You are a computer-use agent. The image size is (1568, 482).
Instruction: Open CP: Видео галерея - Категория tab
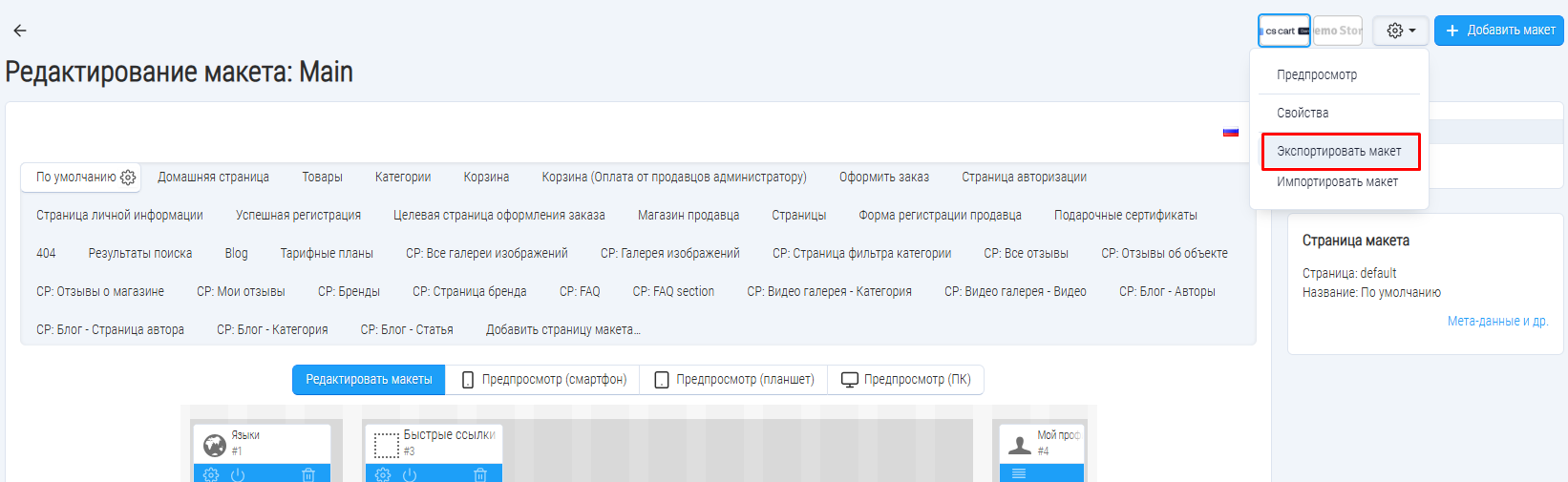click(829, 291)
